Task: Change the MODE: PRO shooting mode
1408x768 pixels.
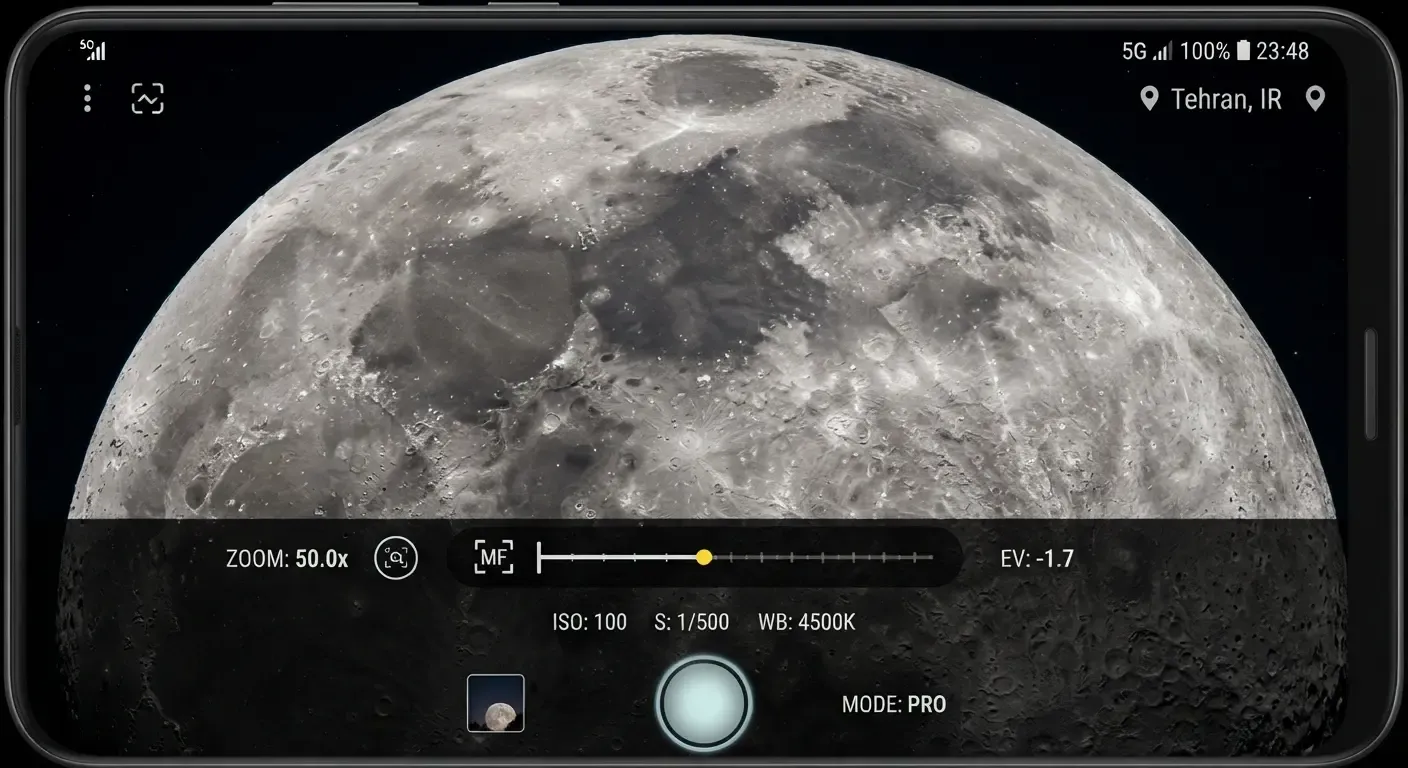Action: (894, 705)
